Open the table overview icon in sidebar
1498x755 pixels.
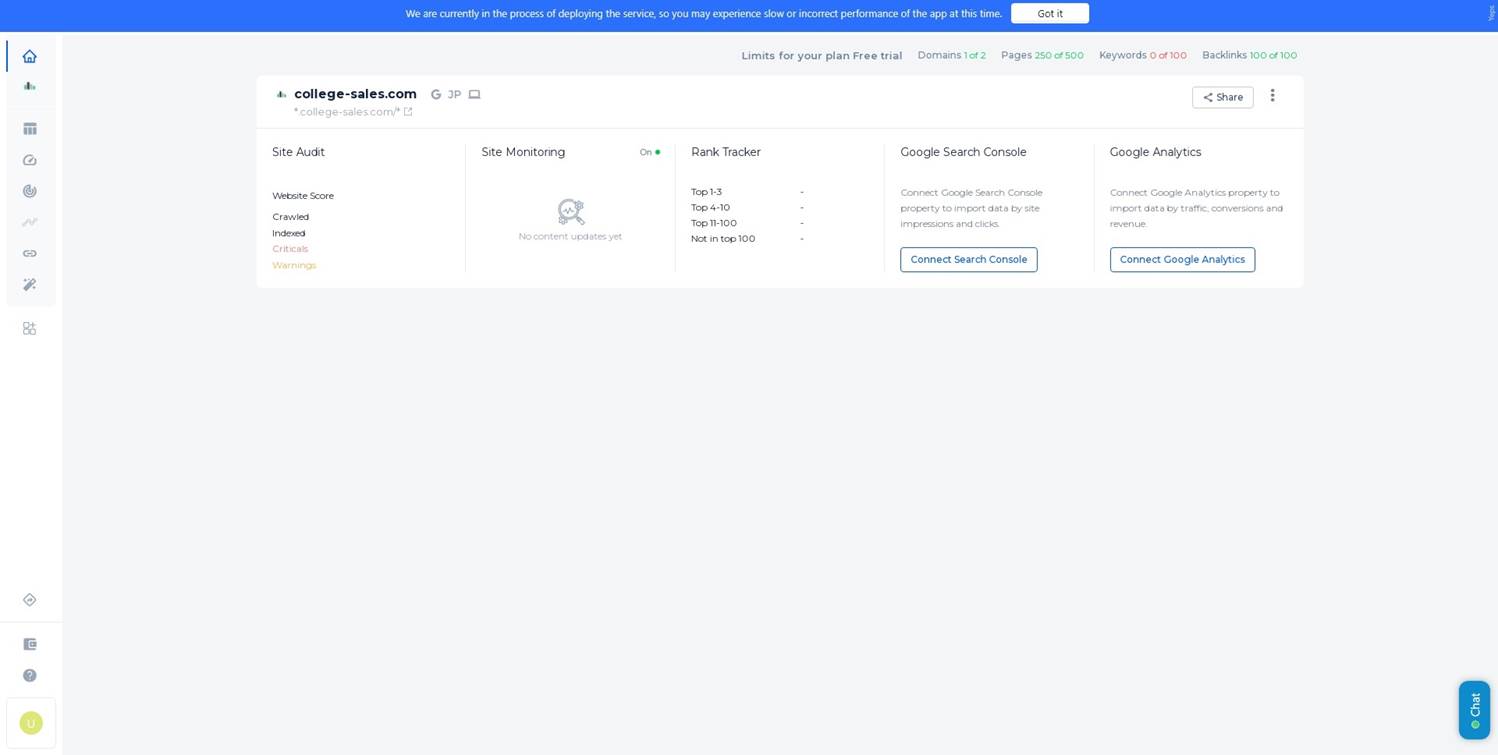coord(30,129)
